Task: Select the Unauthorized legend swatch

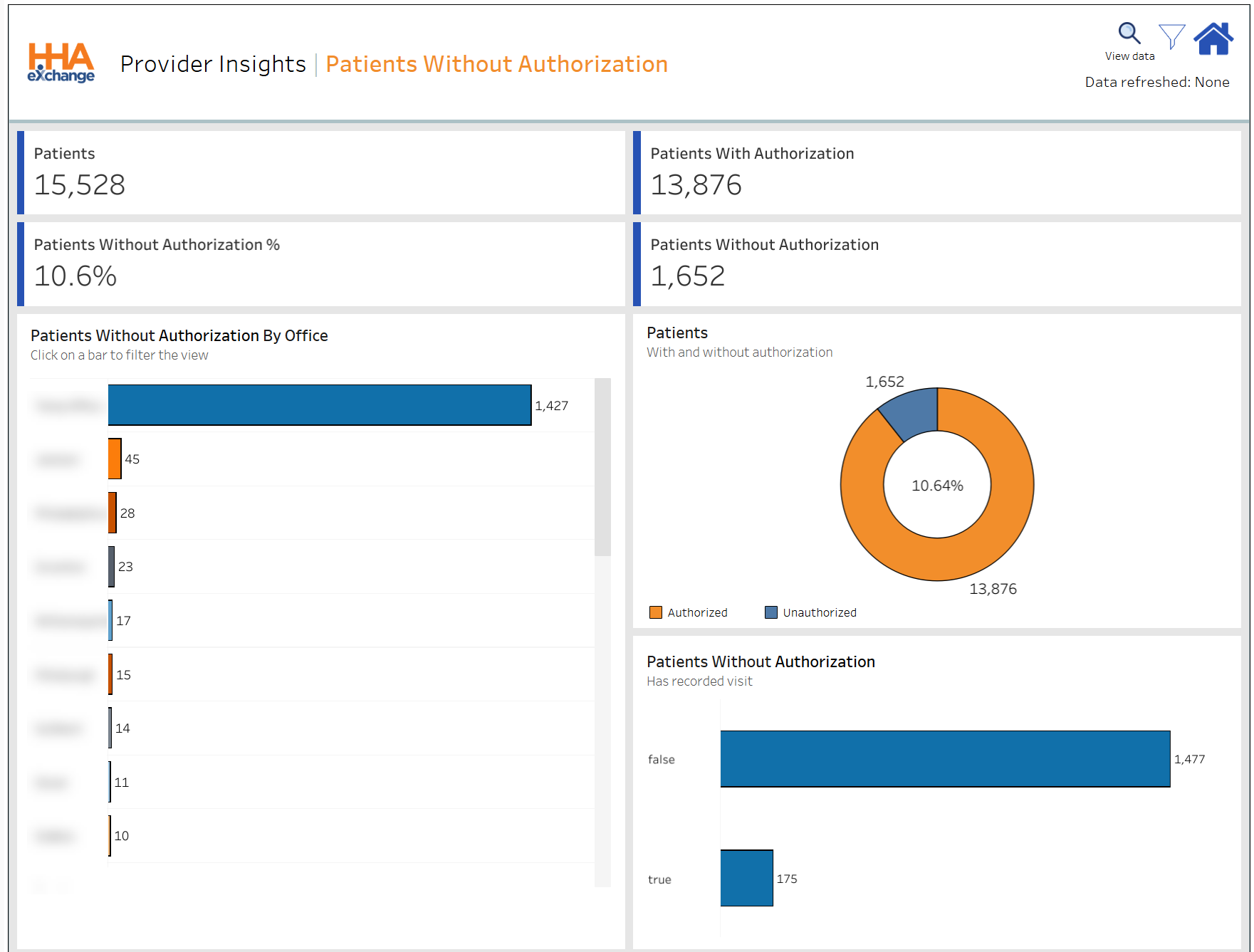Action: pos(770,612)
